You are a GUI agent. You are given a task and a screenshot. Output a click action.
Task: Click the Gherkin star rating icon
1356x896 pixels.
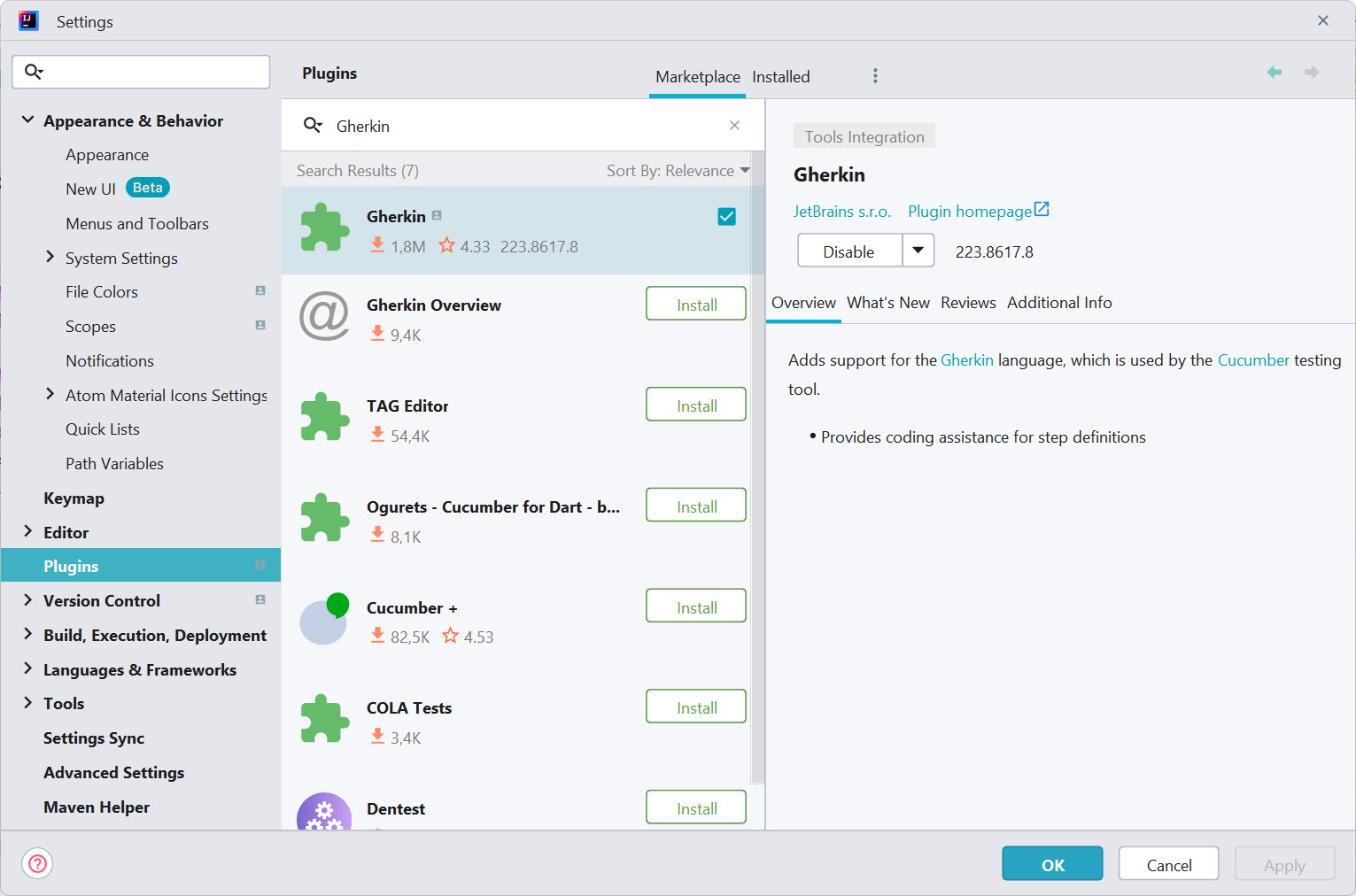pos(446,245)
